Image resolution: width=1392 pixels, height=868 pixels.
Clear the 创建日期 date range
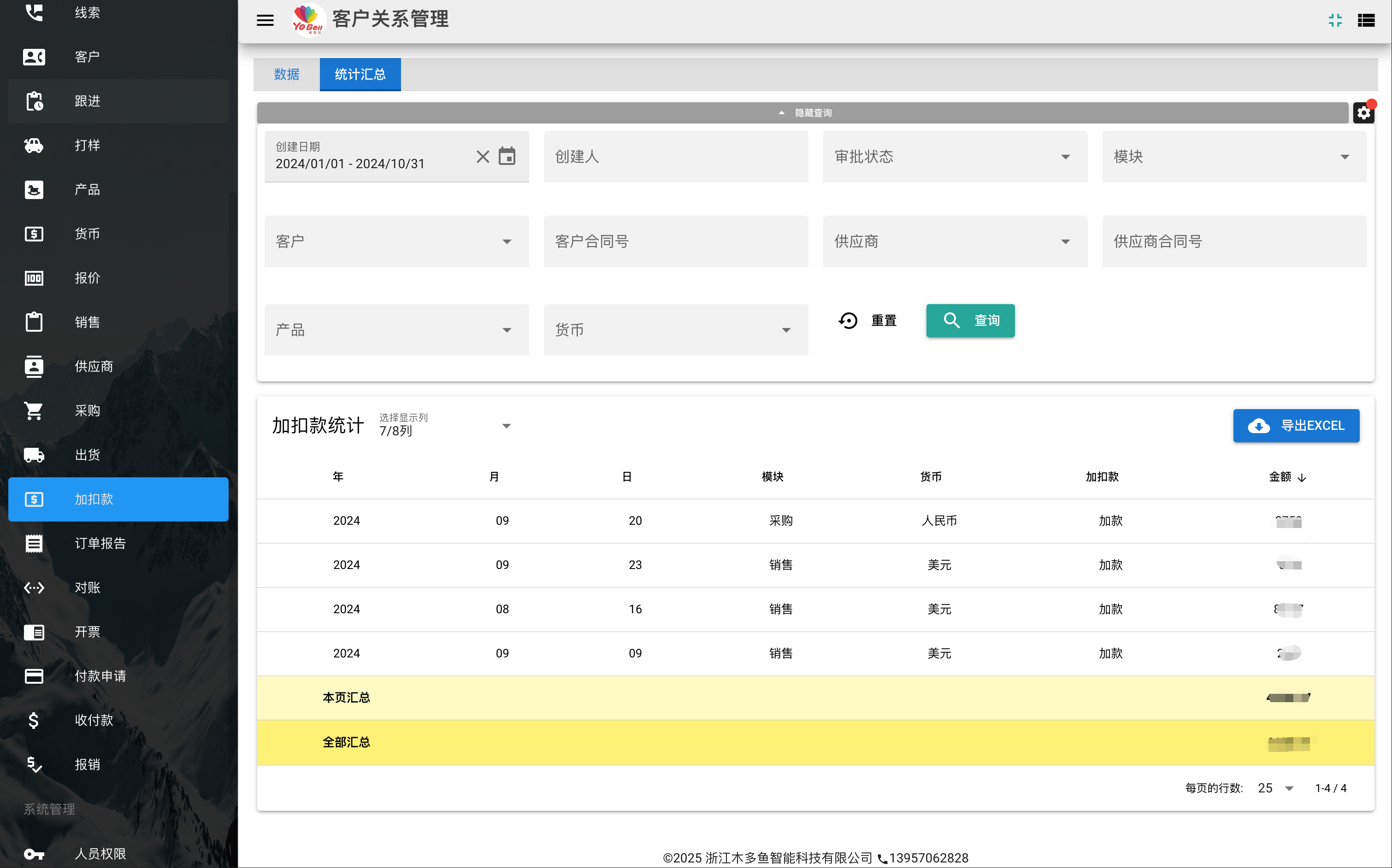[x=483, y=156]
